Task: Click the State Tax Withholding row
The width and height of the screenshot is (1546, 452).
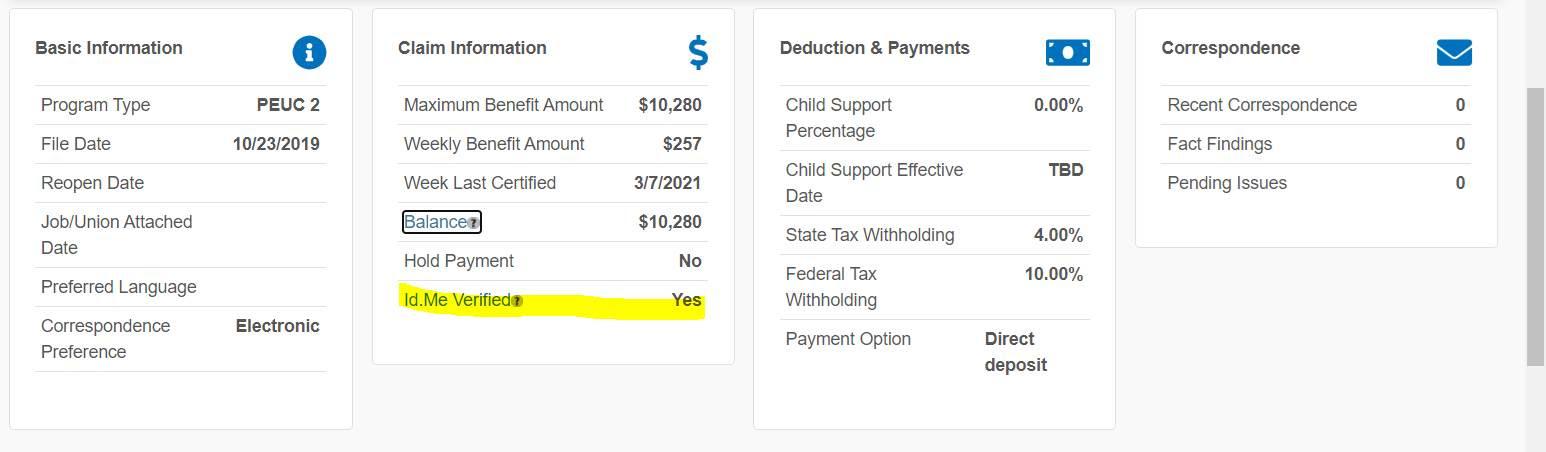Action: tap(934, 235)
